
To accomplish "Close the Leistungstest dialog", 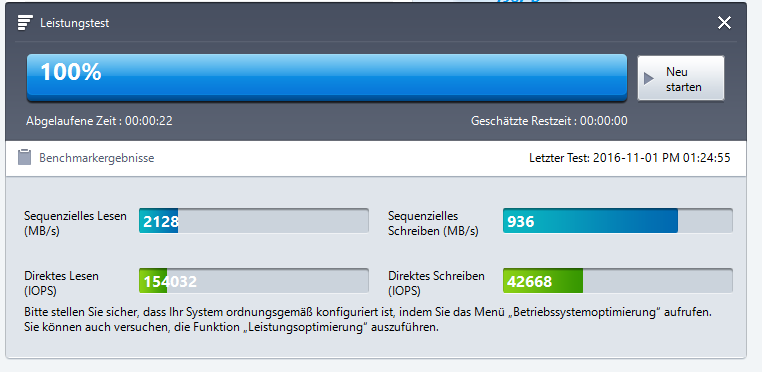I will point(724,23).
